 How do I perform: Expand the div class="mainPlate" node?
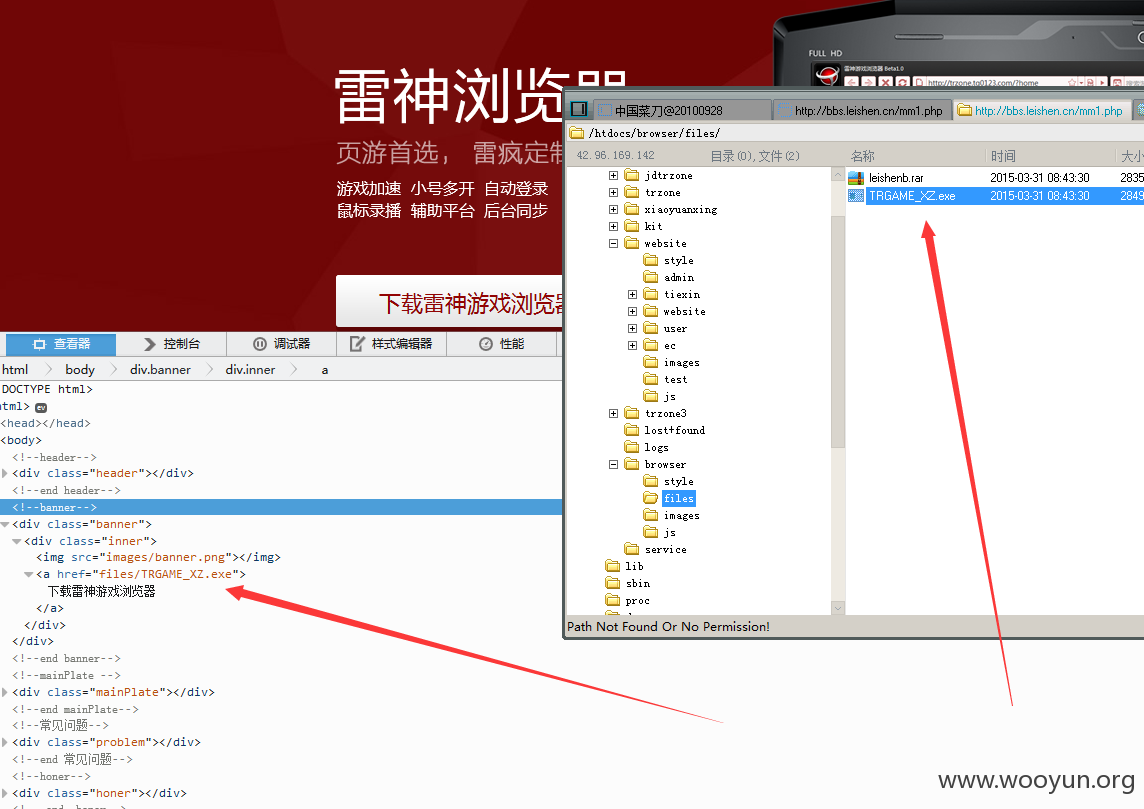(x=5, y=692)
